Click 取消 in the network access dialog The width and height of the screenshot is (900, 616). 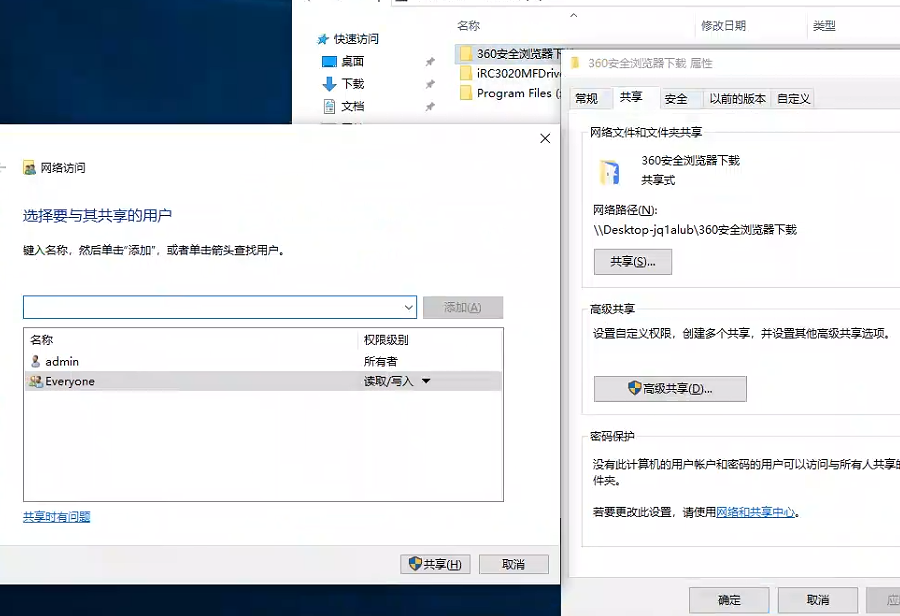tap(514, 564)
